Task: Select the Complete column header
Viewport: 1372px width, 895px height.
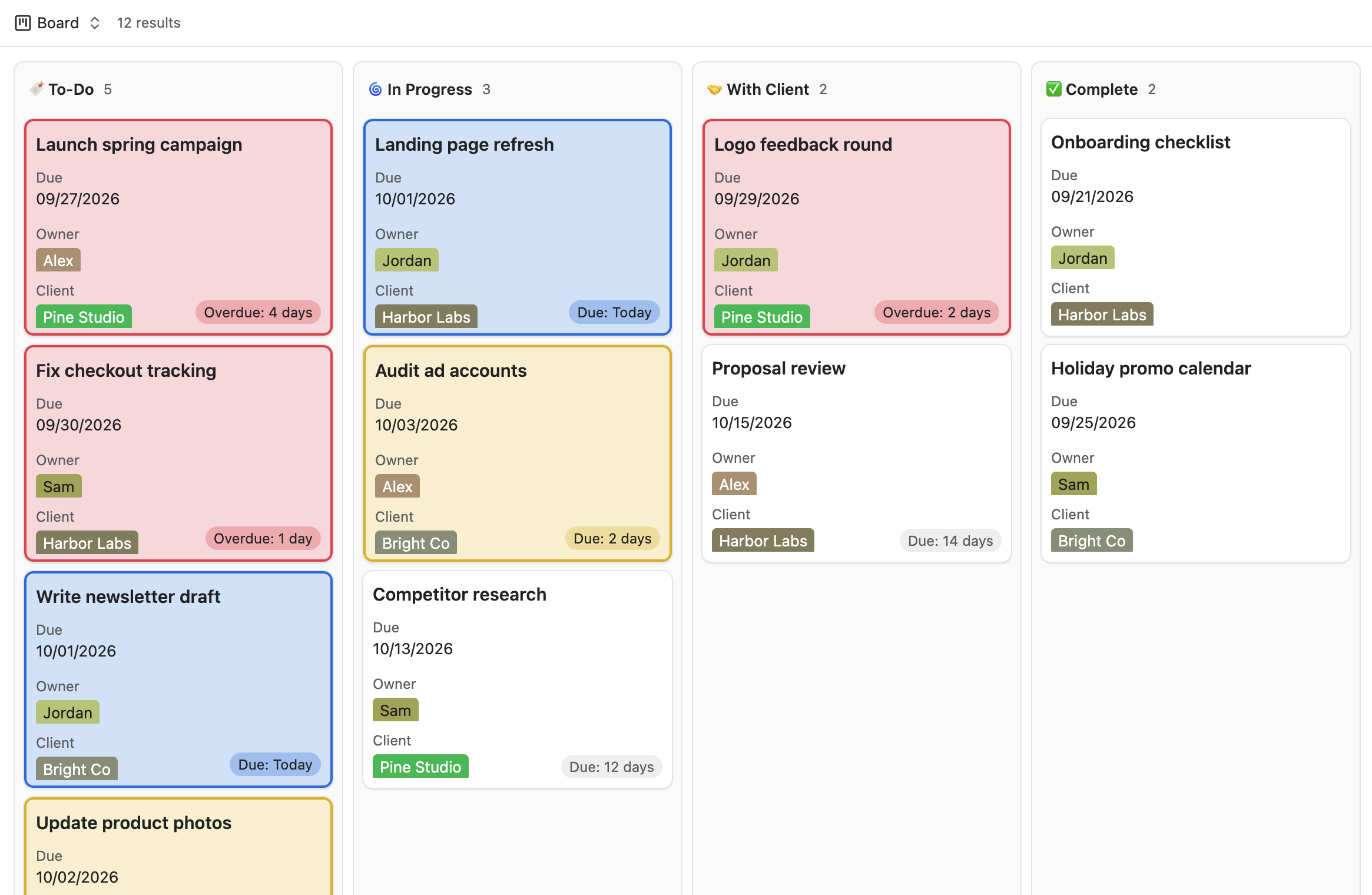Action: 1102,89
